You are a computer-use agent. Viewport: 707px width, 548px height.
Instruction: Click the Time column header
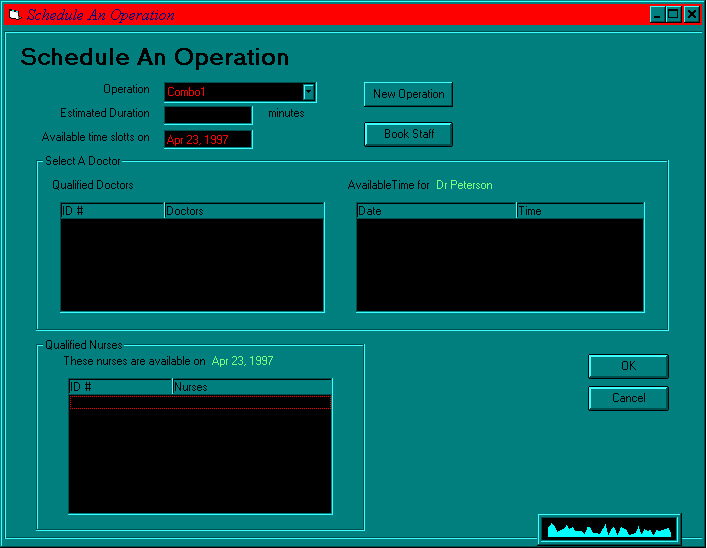pyautogui.click(x=580, y=211)
